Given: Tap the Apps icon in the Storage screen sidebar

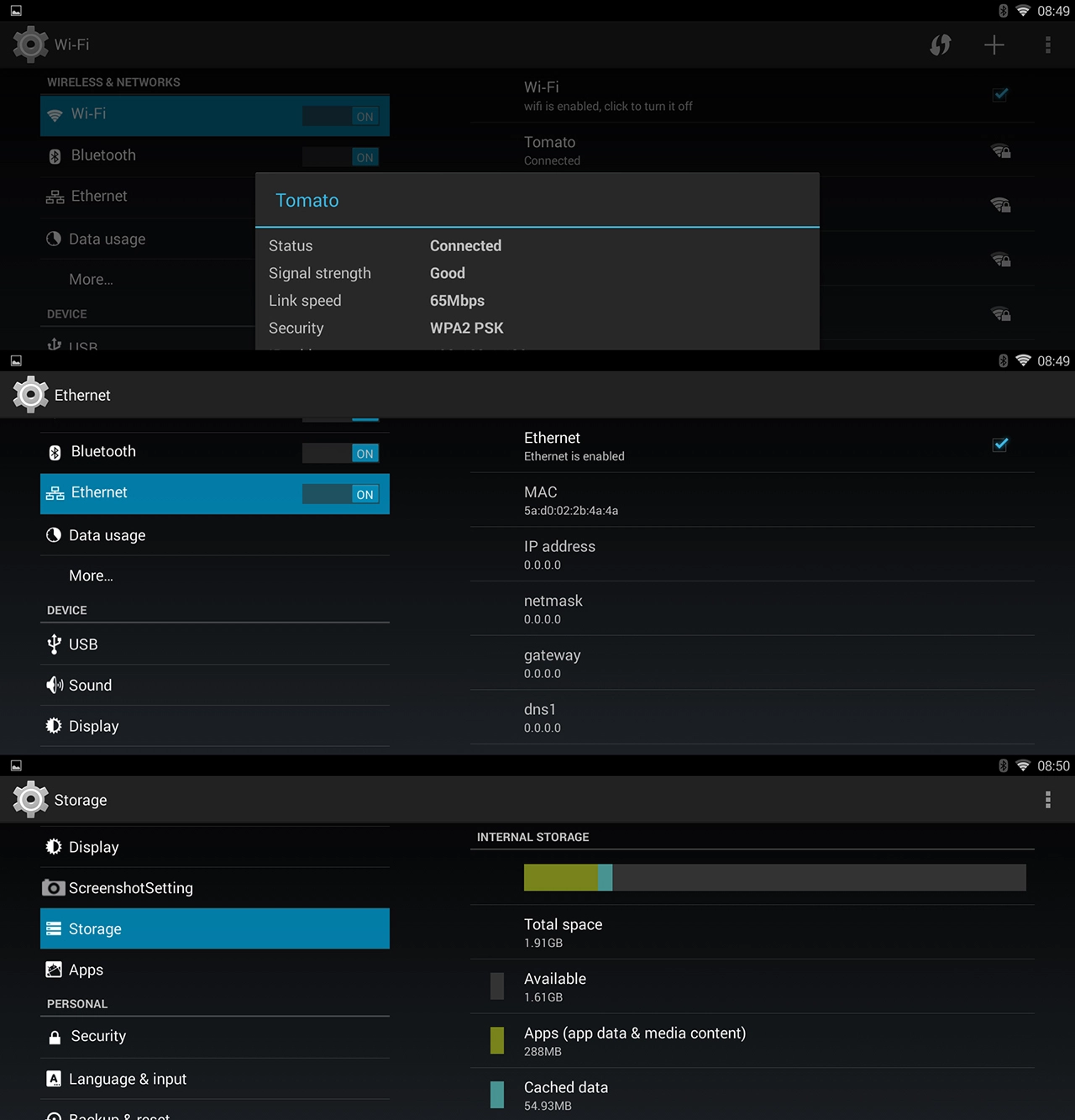Looking at the screenshot, I should (54, 970).
